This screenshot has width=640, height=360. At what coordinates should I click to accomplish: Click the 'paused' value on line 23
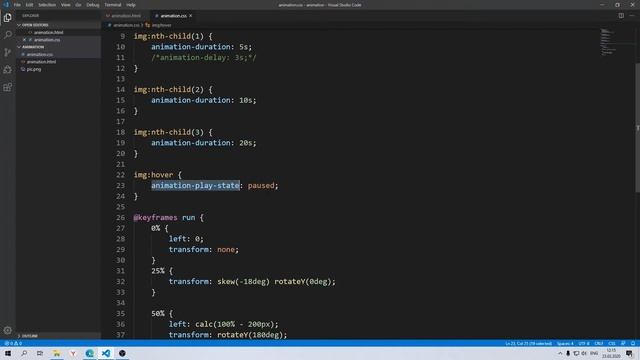(x=261, y=185)
